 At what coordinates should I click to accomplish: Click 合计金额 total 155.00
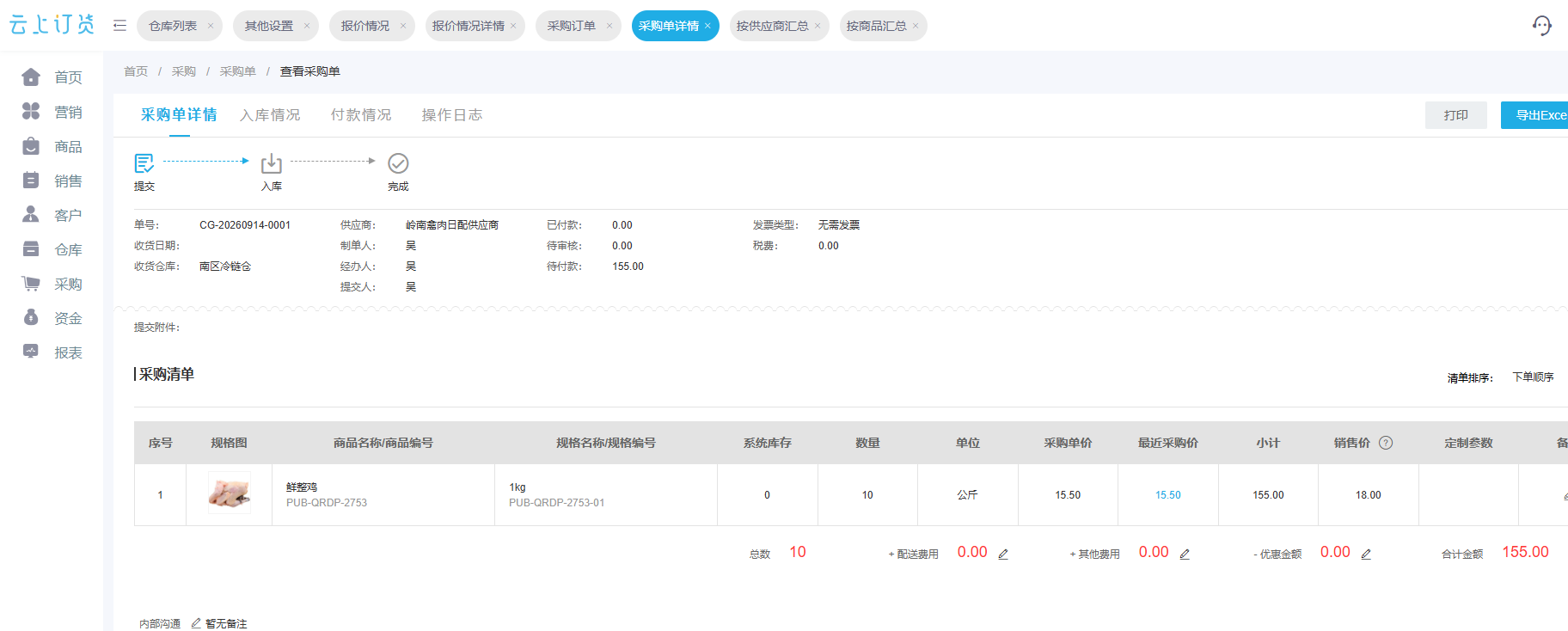tap(1525, 552)
